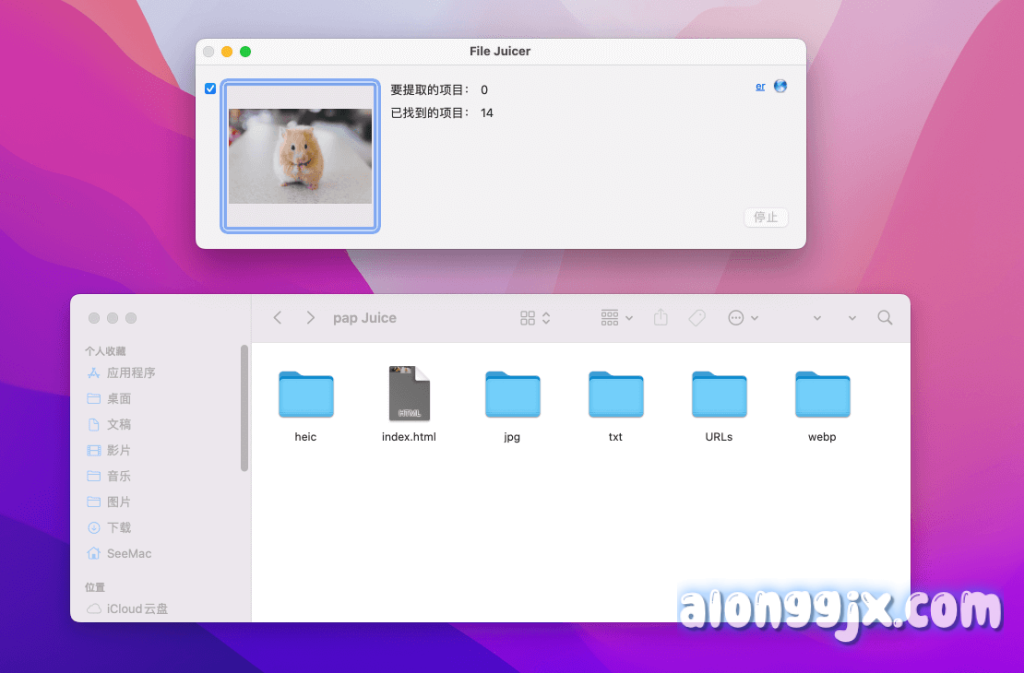Open the index.html file

click(408, 394)
